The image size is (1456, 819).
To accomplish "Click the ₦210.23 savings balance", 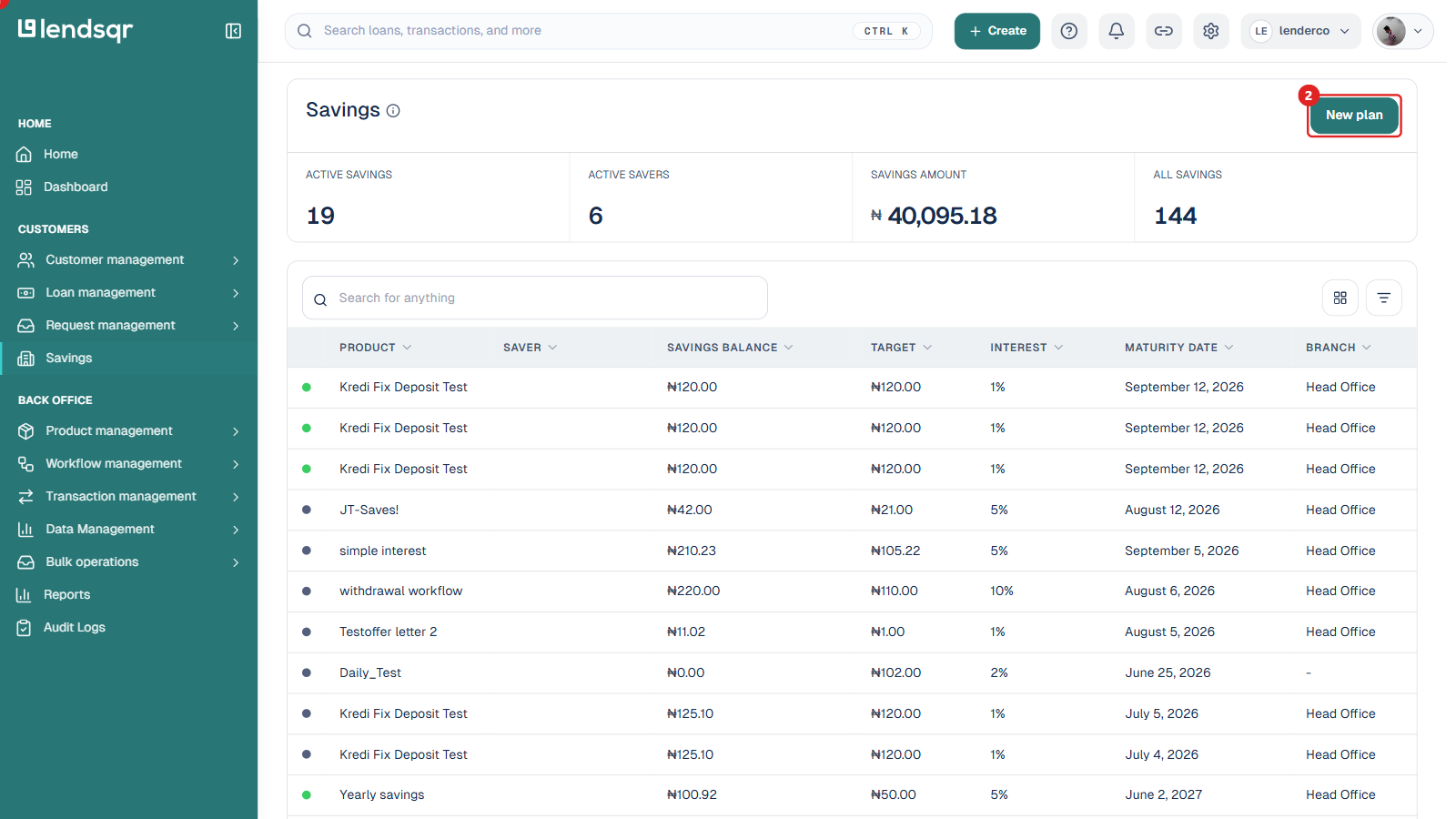I will (692, 551).
